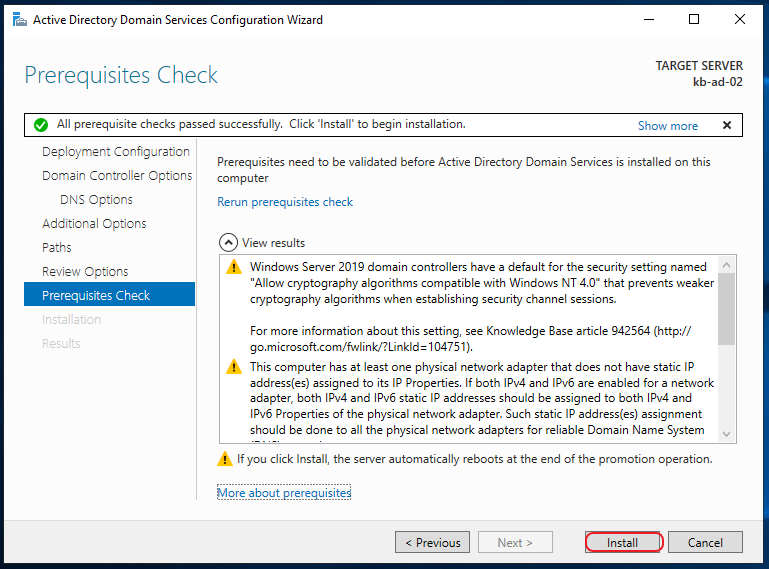Screen dimensions: 769x569
Task: Collapse the View results section
Action: click(x=228, y=243)
